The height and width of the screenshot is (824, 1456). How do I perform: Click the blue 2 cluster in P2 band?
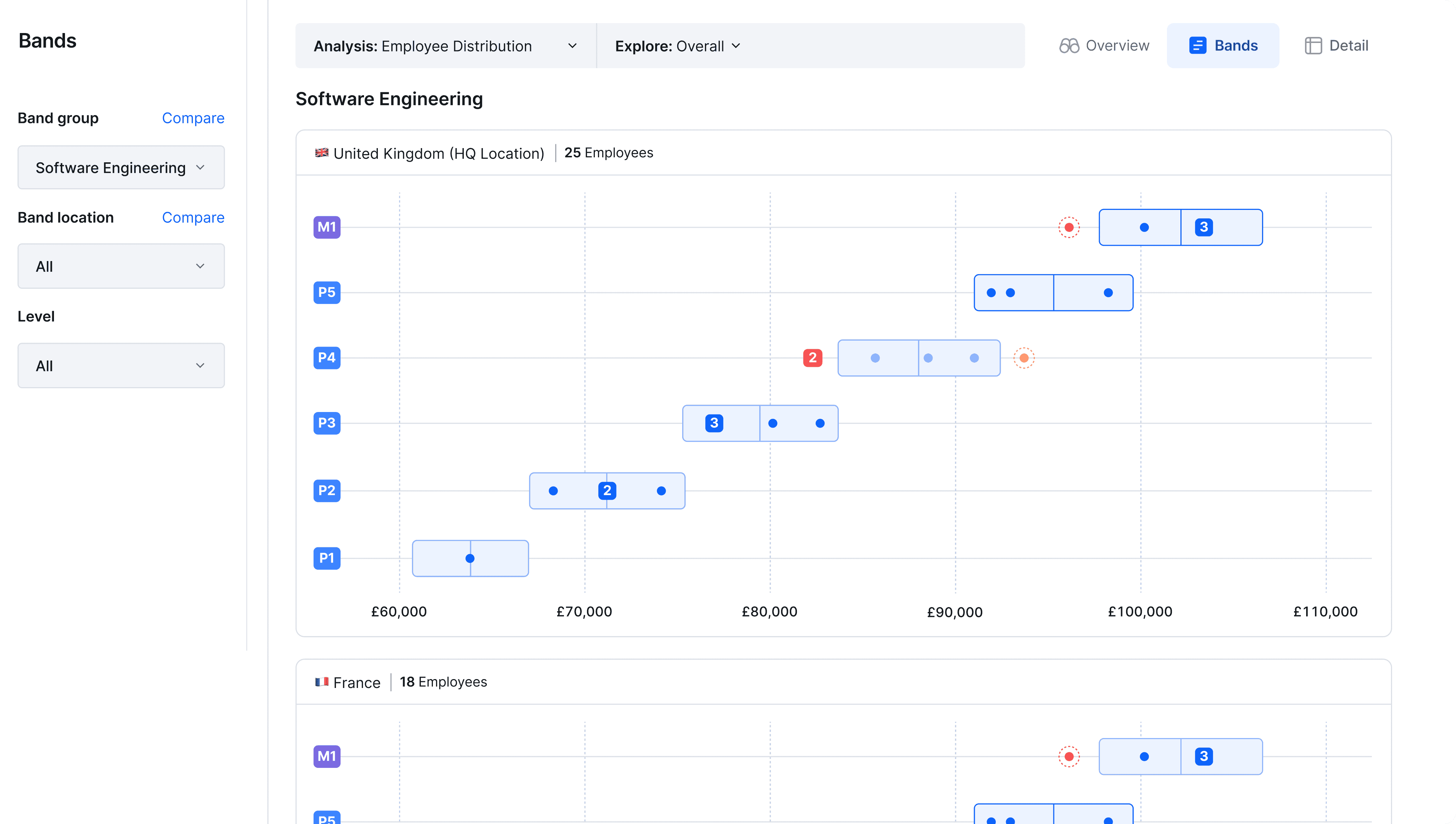point(607,490)
